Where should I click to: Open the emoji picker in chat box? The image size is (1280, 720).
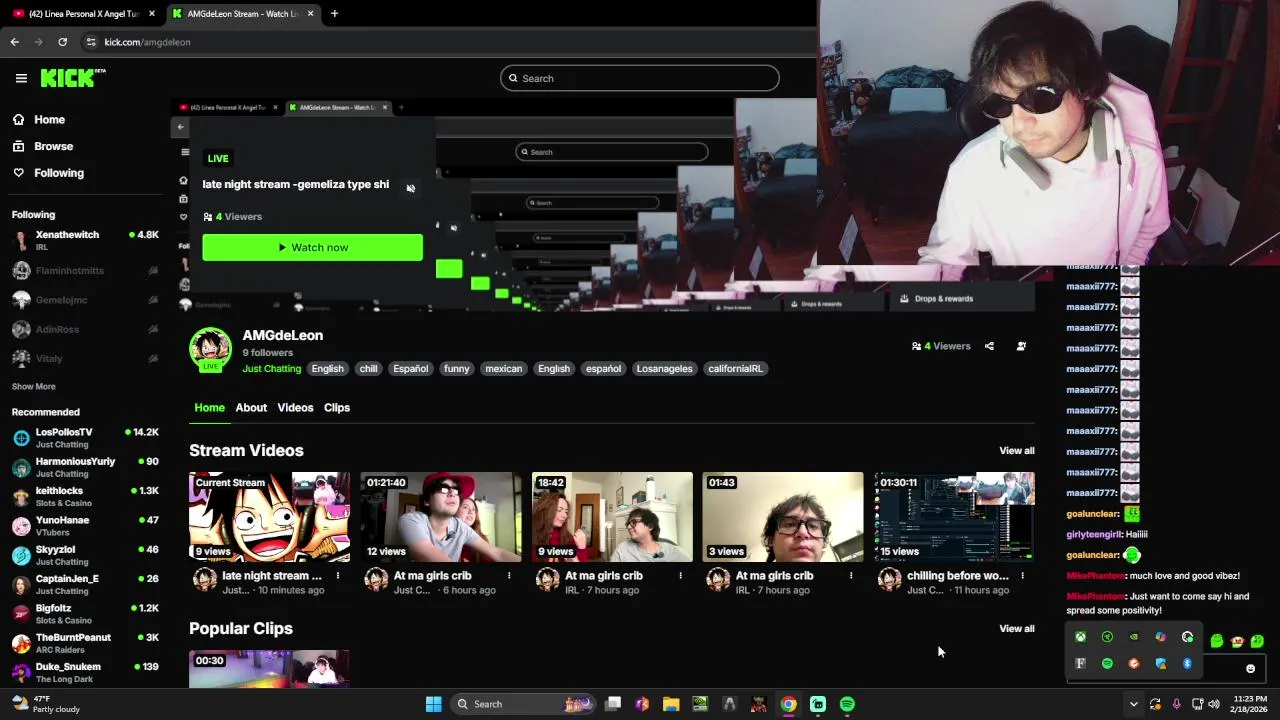(1250, 668)
